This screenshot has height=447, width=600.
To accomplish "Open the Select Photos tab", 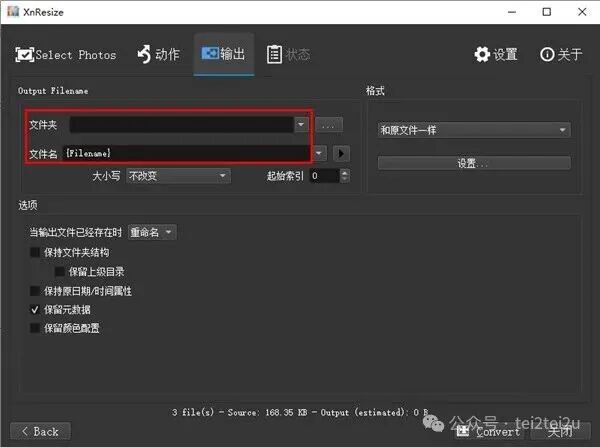I will click(65, 55).
